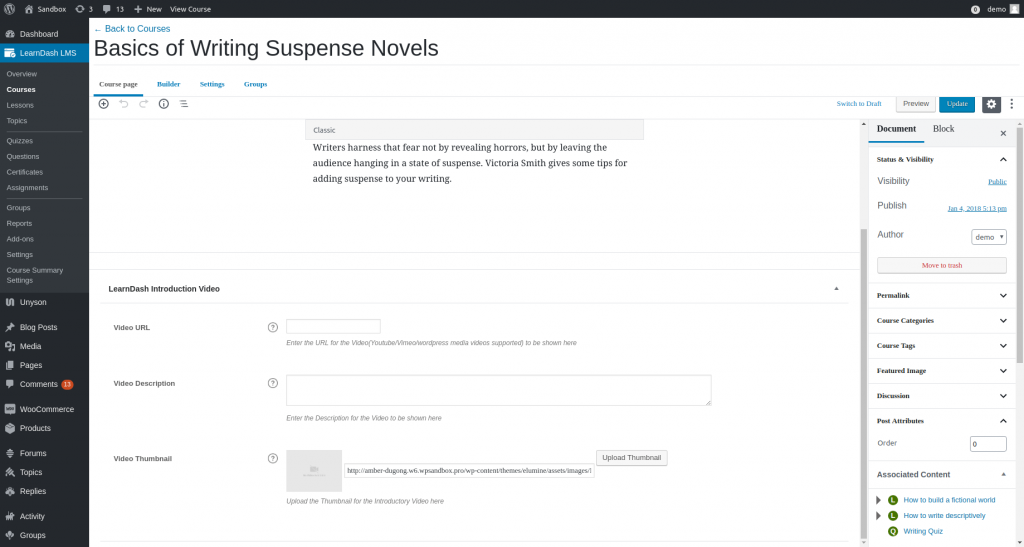Click the Back to Courses link

[x=132, y=29]
